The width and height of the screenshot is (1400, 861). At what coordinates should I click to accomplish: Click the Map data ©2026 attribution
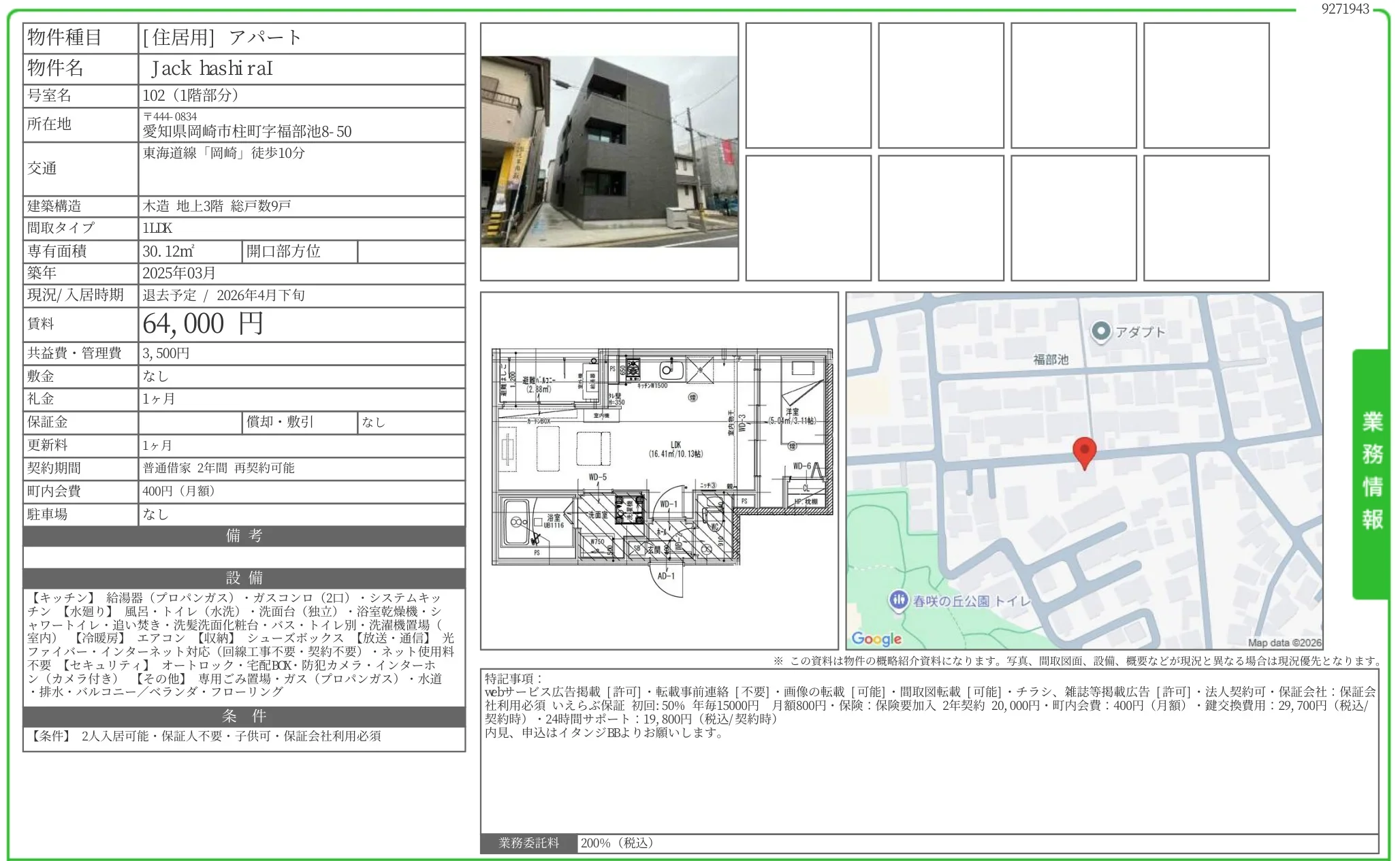(1284, 643)
